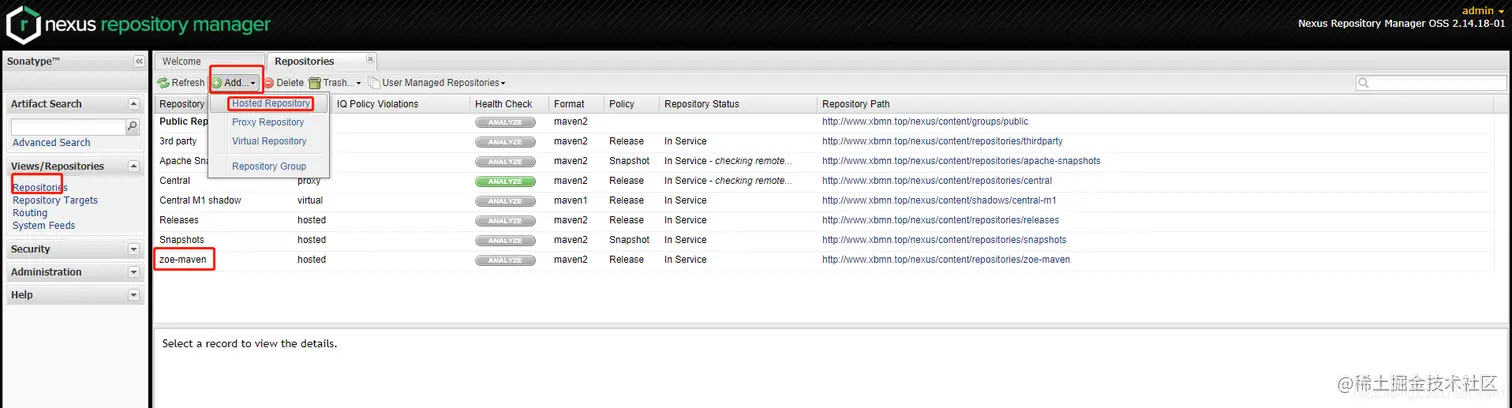Viewport: 1512px width, 408px height.
Task: Open the Add repository dropdown
Action: (x=235, y=83)
